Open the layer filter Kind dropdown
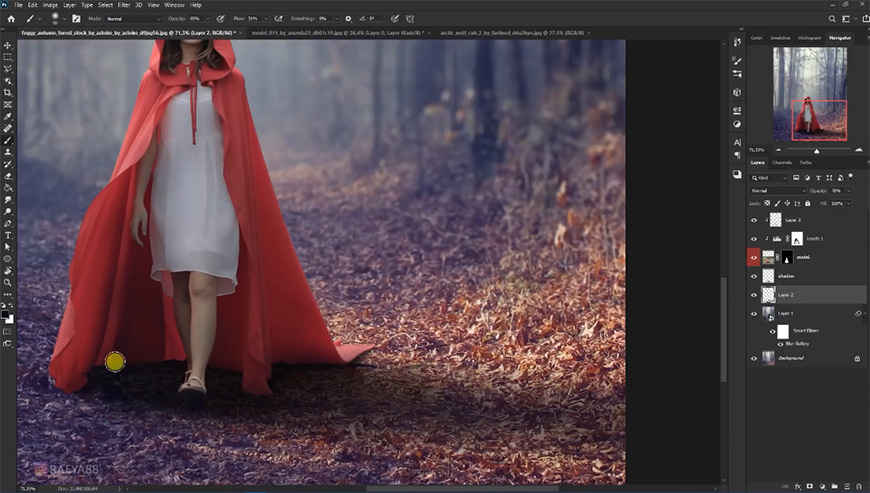Image resolution: width=870 pixels, height=493 pixels. click(769, 178)
